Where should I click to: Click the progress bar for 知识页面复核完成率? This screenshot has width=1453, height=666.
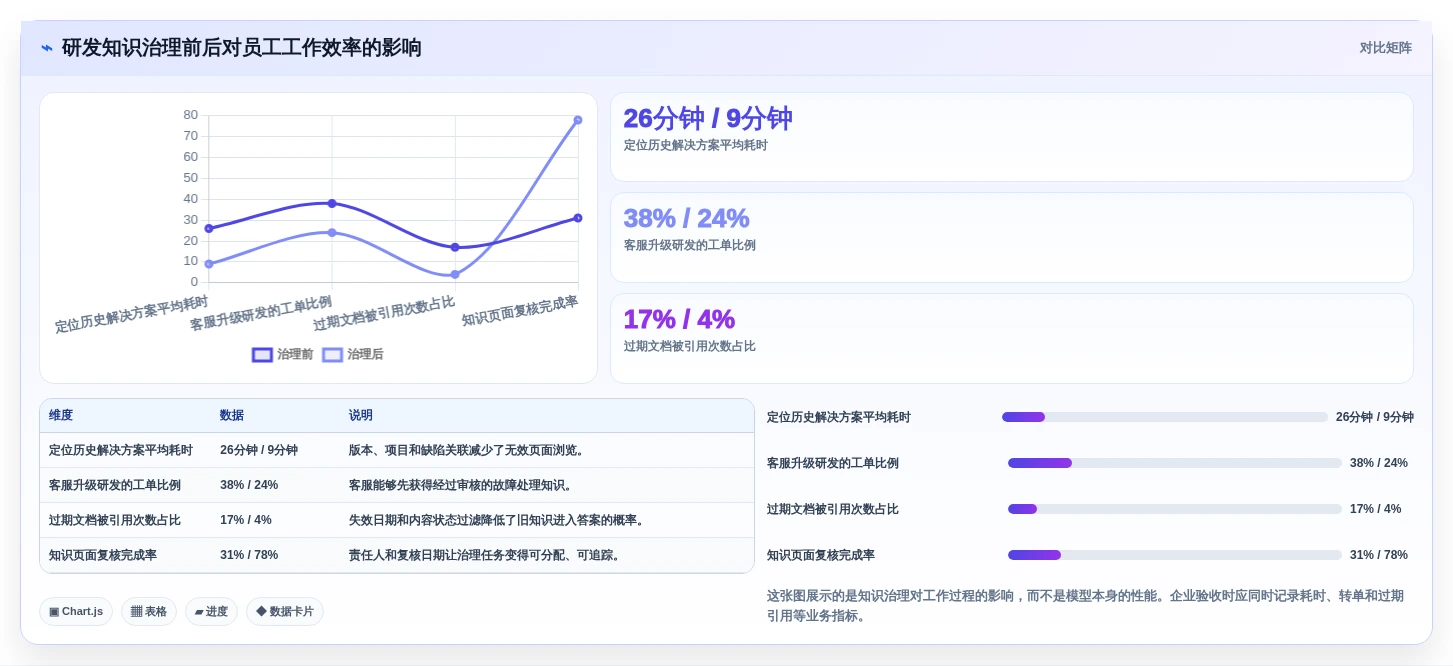click(1175, 555)
